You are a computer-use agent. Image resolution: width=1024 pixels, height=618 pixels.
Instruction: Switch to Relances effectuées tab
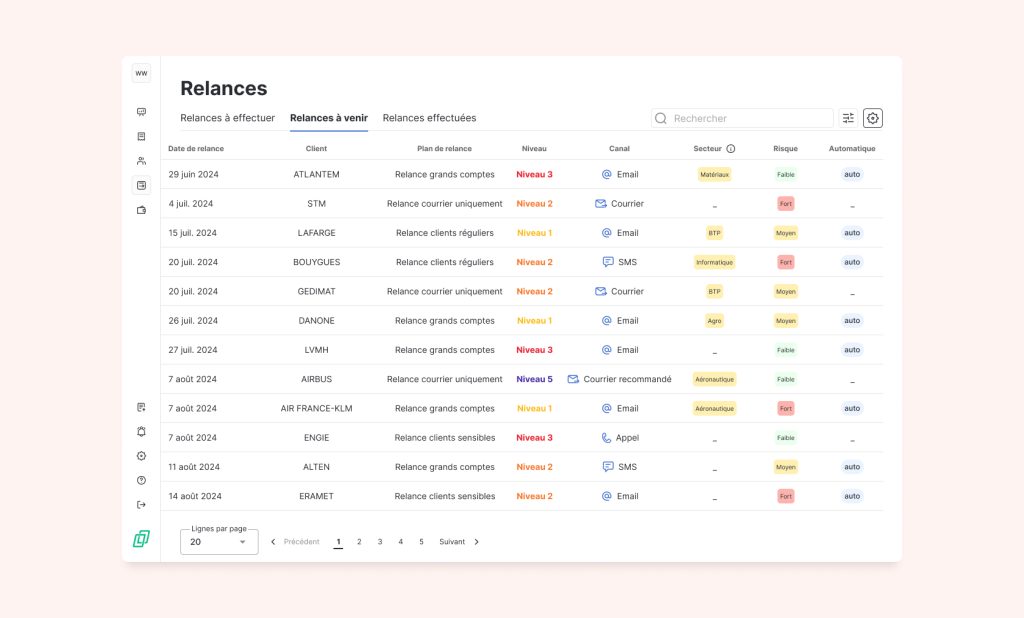click(429, 118)
